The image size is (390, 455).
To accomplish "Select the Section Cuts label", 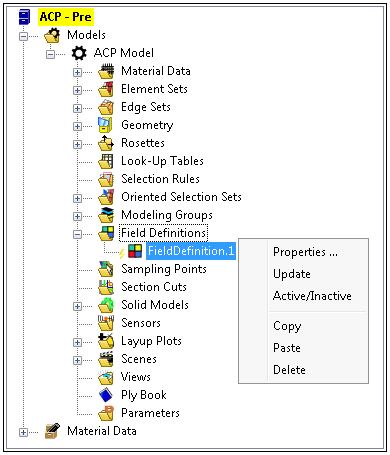I will click(154, 287).
